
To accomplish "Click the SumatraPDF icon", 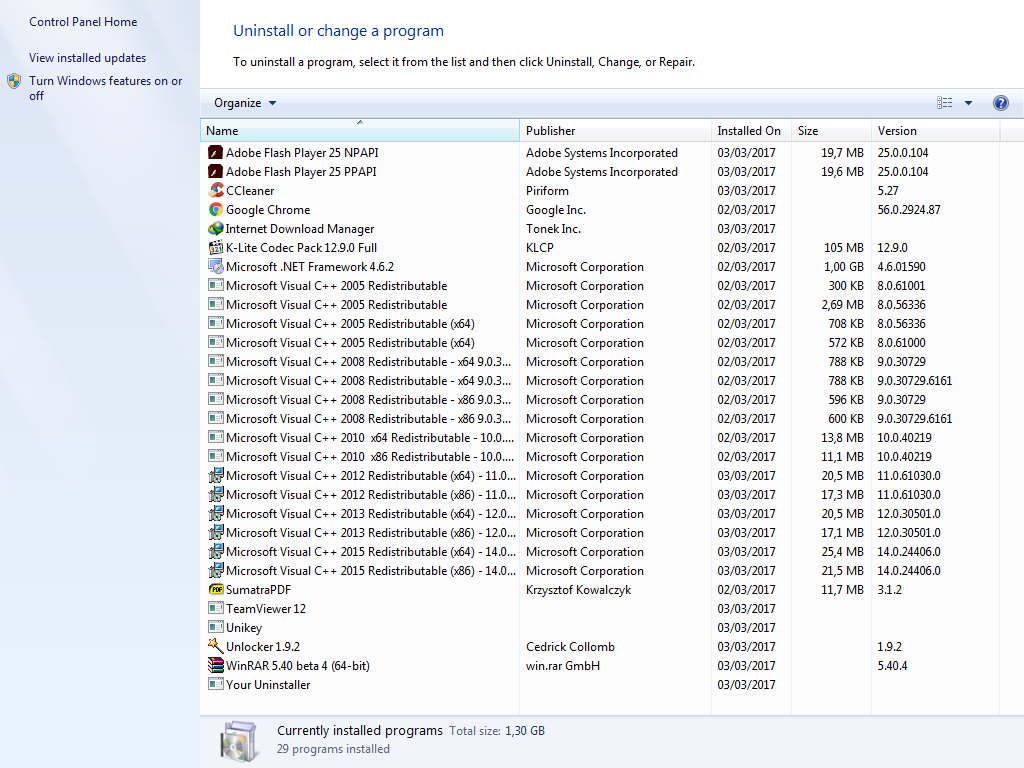I will (216, 590).
